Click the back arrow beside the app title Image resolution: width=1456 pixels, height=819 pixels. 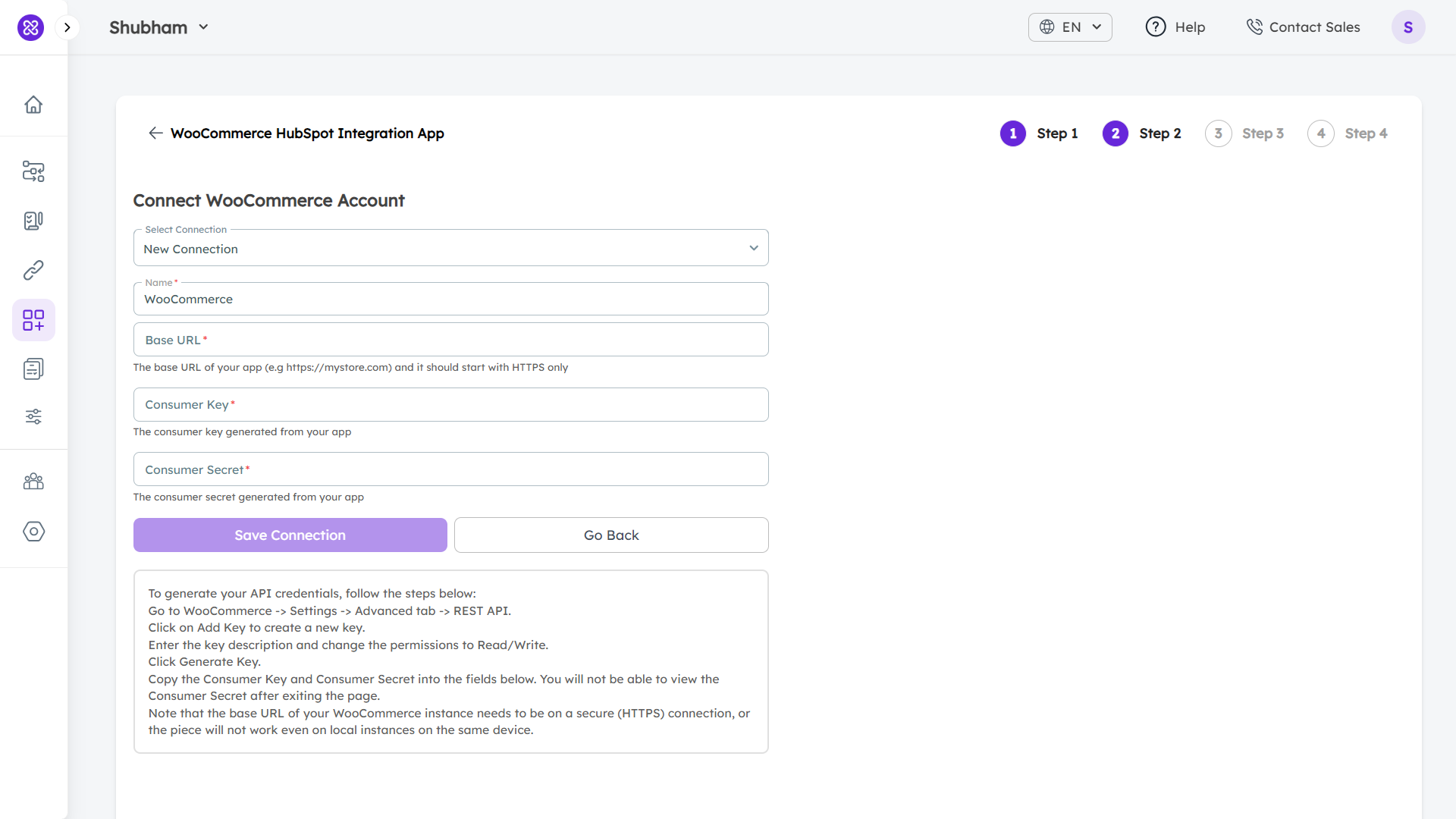(x=155, y=133)
